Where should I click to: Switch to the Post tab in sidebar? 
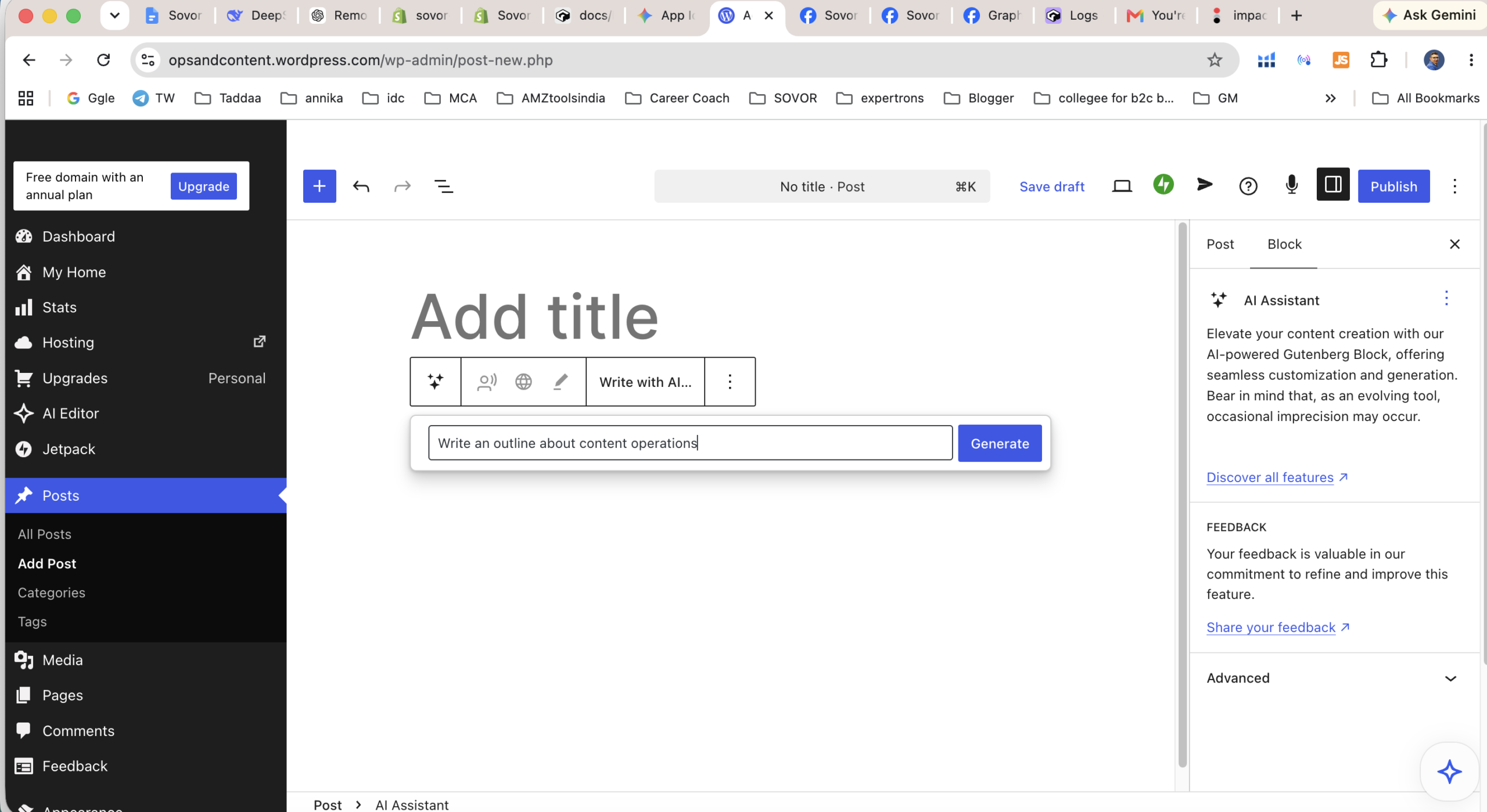click(x=1220, y=244)
